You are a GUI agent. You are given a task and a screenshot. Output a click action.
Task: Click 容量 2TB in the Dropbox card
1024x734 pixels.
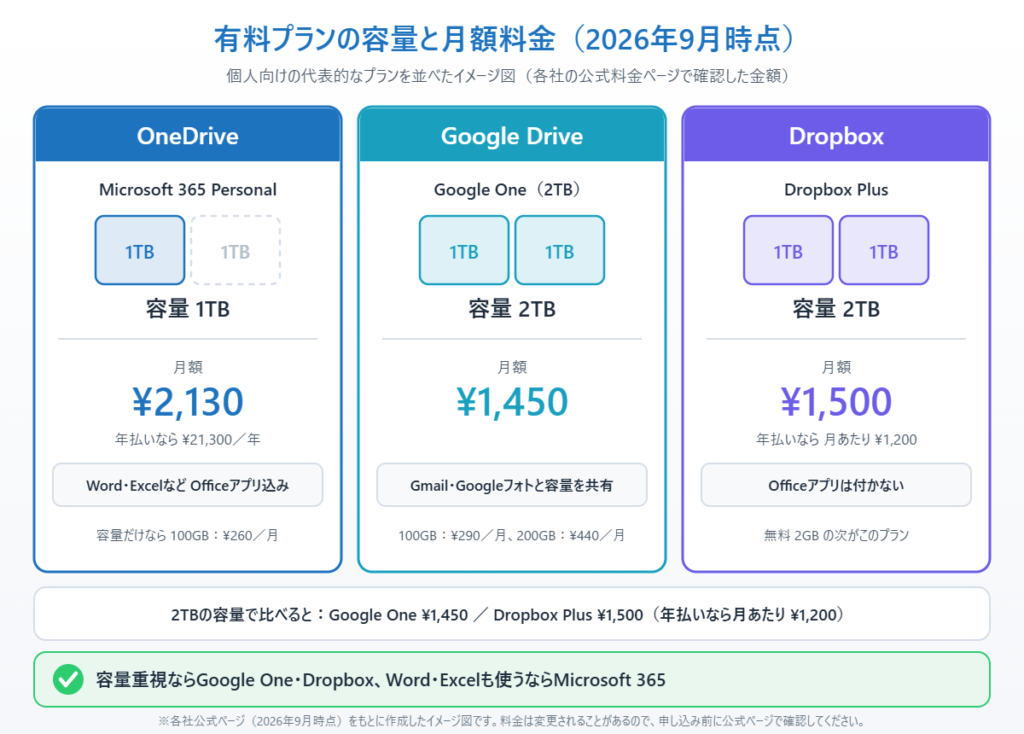pyautogui.click(x=836, y=309)
